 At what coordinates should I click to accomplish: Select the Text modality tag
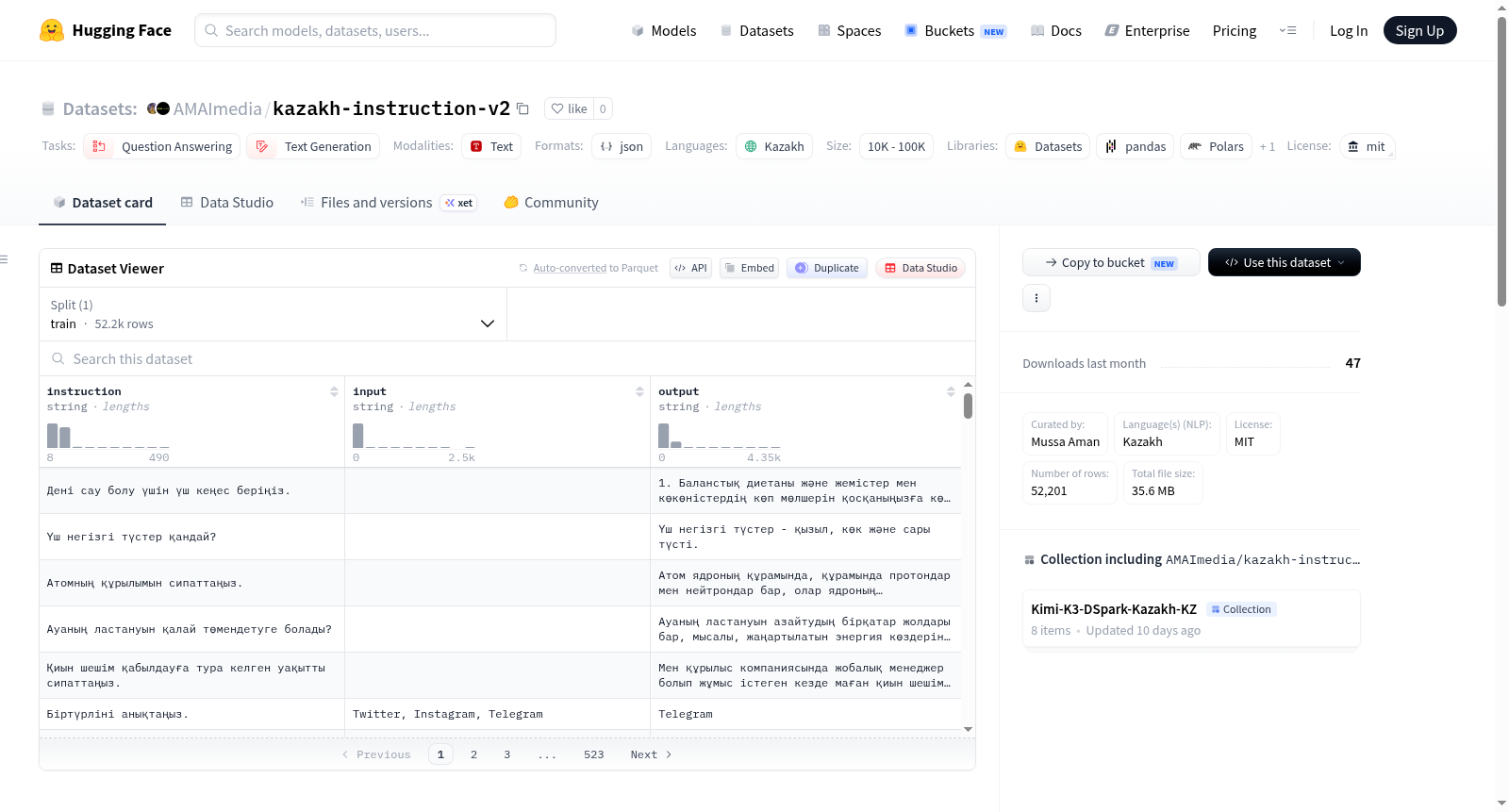tap(491, 146)
